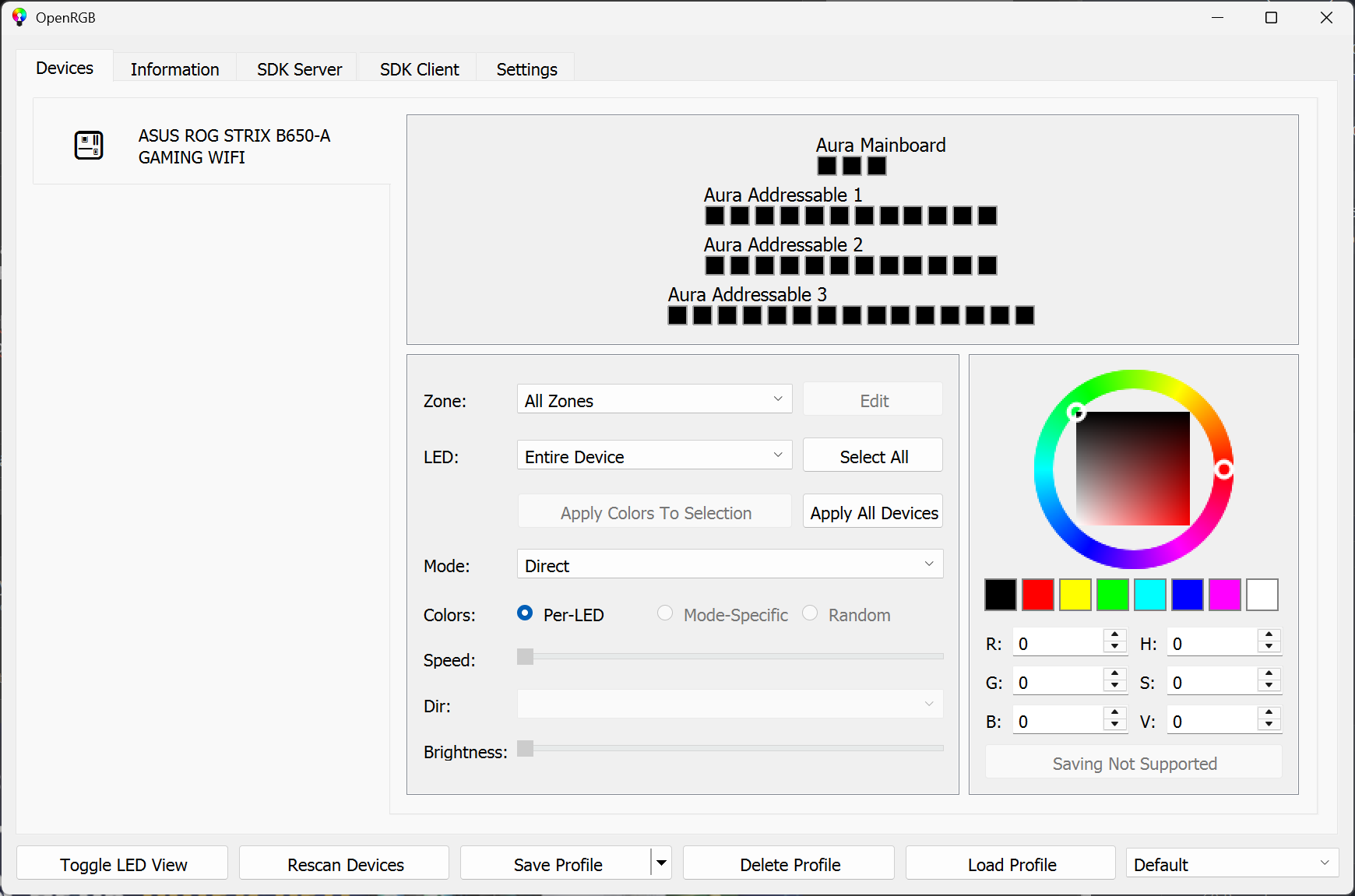Viewport: 1355px width, 896px height.
Task: Open the Dir direction dropdown
Action: coord(730,705)
